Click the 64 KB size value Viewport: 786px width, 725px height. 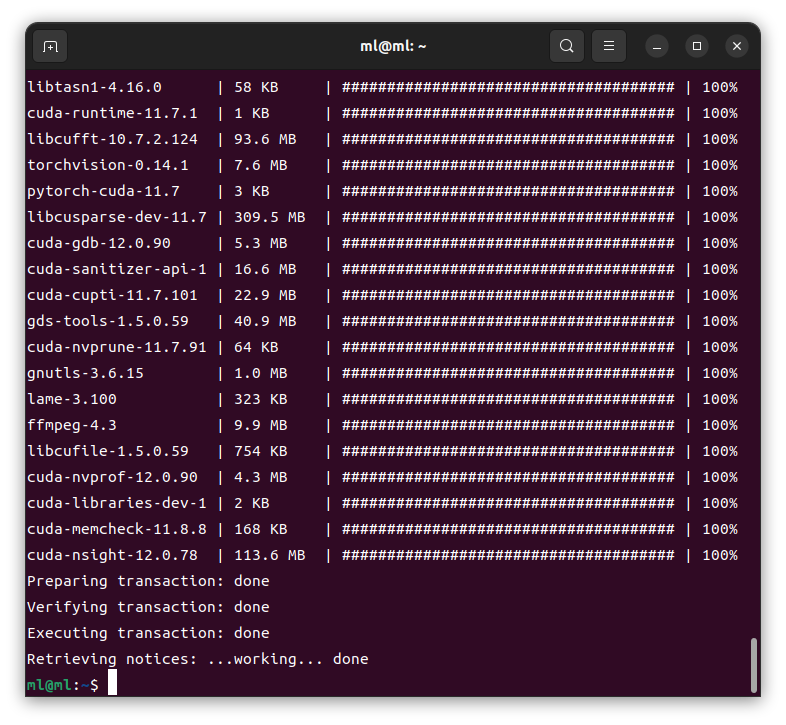(x=256, y=347)
